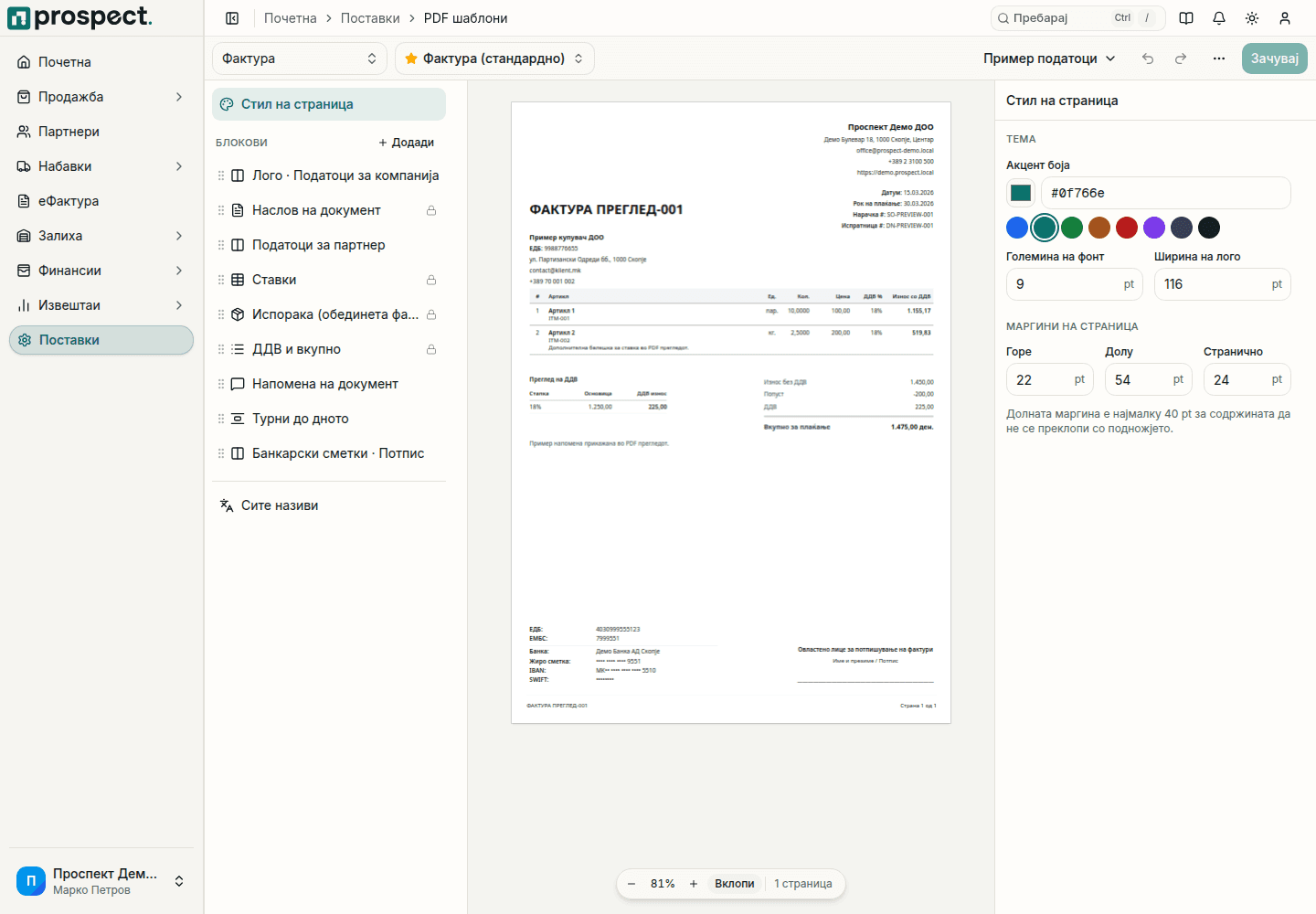Grab drag handle of Турни до дното
Screen dimensions: 1316x914
(221, 419)
